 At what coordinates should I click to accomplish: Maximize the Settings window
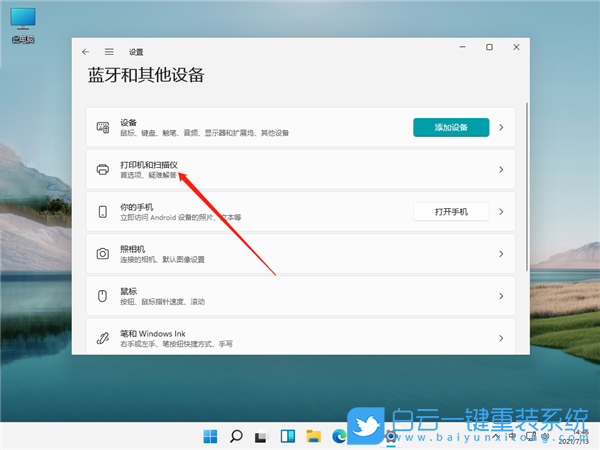click(x=489, y=47)
